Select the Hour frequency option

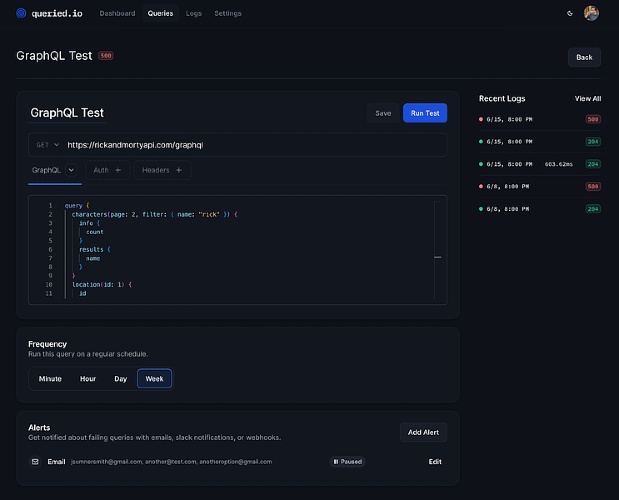(x=88, y=379)
